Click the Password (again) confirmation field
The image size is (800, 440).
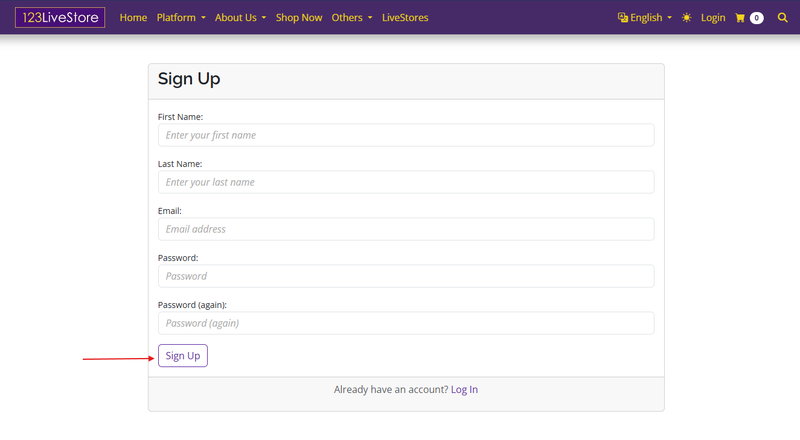(x=406, y=323)
